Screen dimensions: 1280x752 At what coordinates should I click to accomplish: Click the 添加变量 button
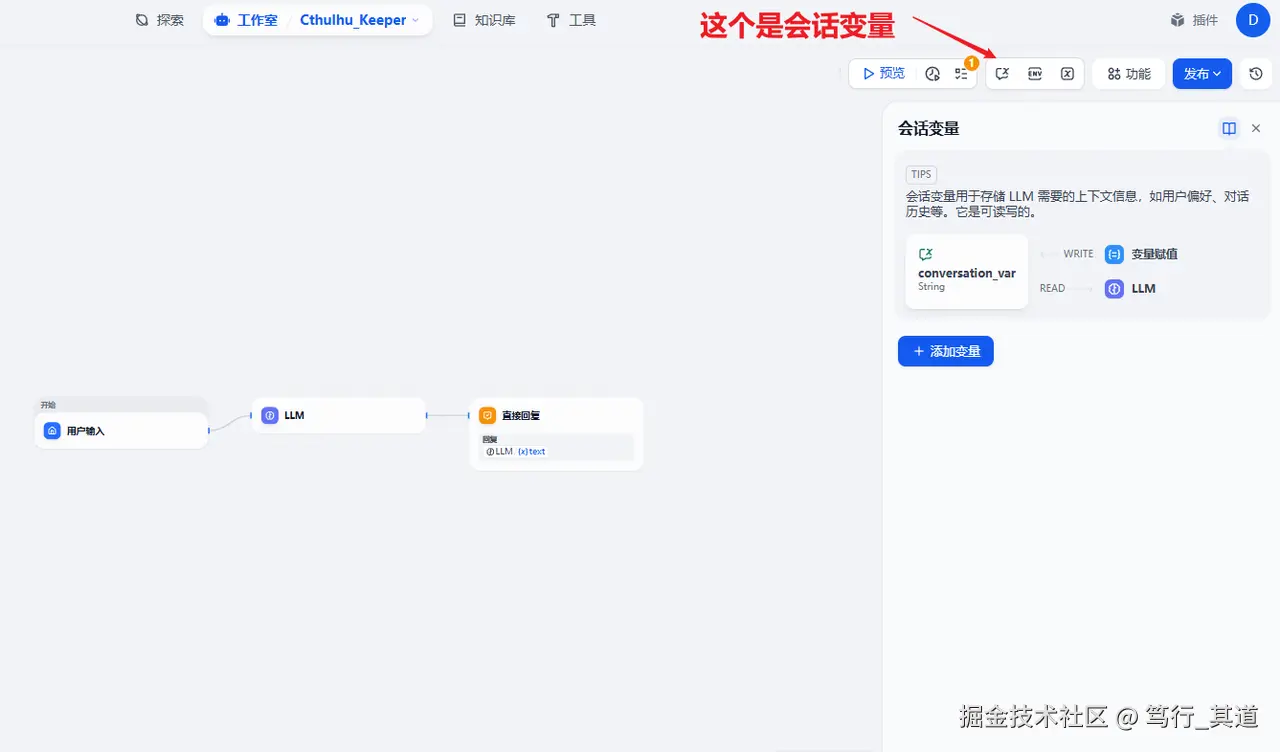coord(946,351)
